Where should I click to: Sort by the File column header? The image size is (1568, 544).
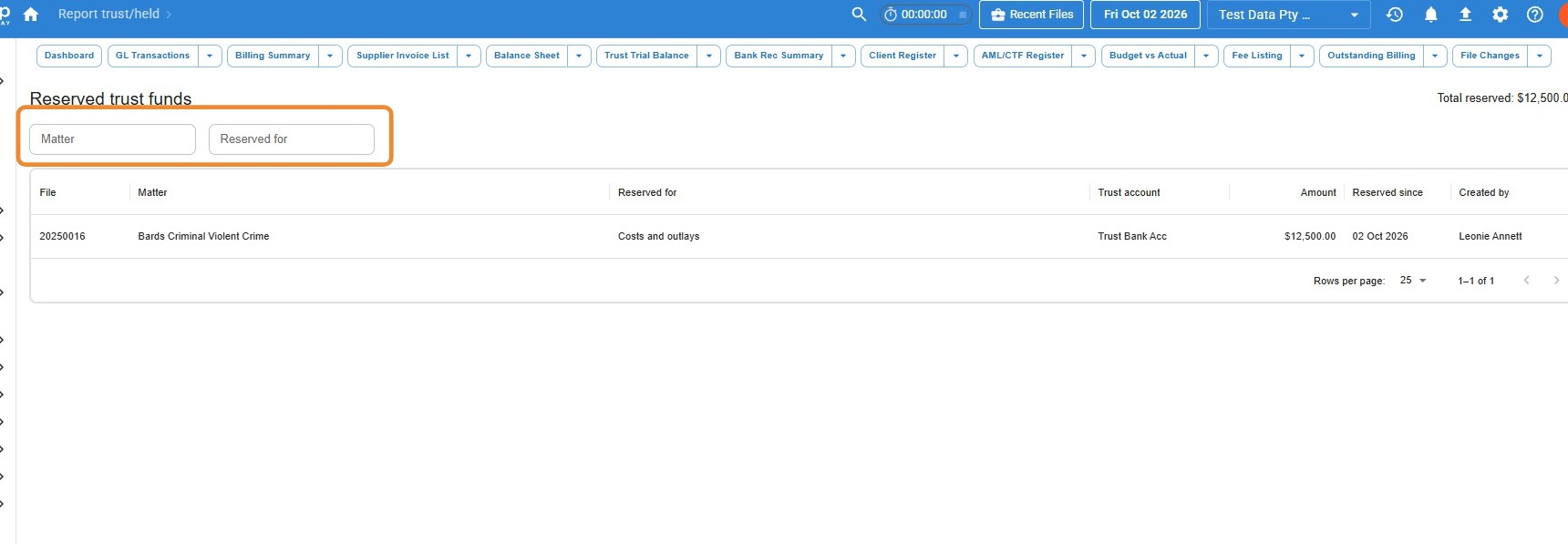(48, 192)
